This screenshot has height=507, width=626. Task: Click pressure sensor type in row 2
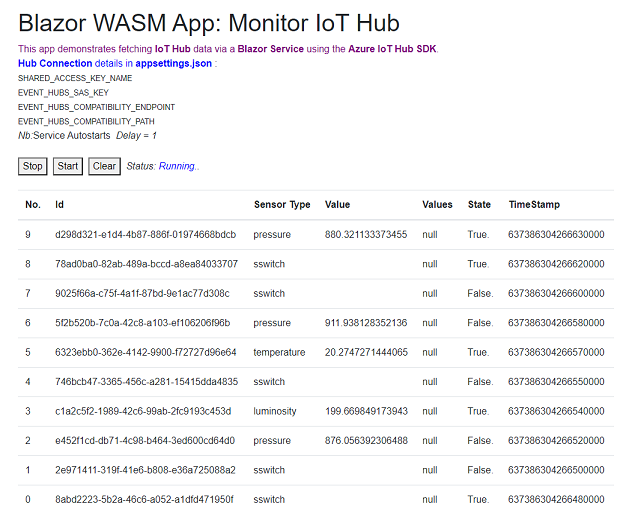coord(272,441)
